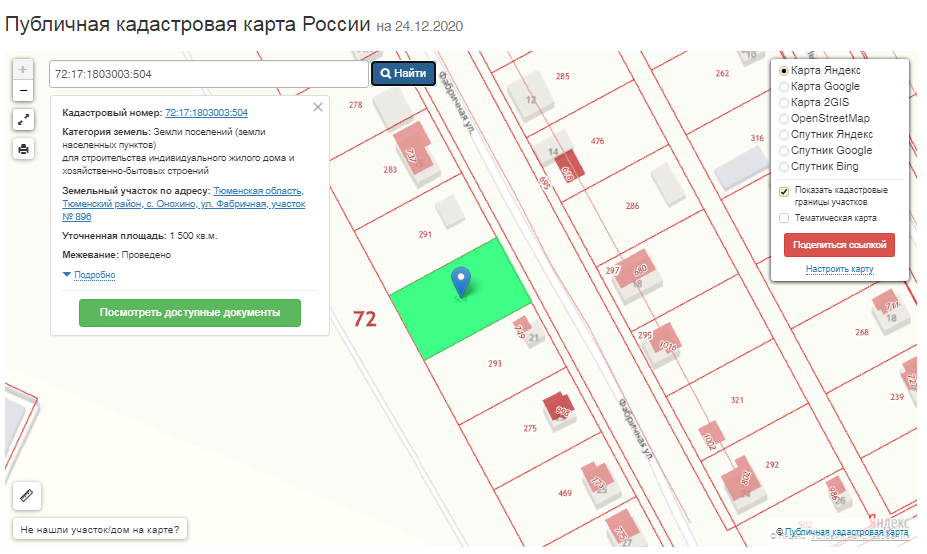The height and width of the screenshot is (554, 927).
Task: Close the parcel info panel
Action: [318, 107]
